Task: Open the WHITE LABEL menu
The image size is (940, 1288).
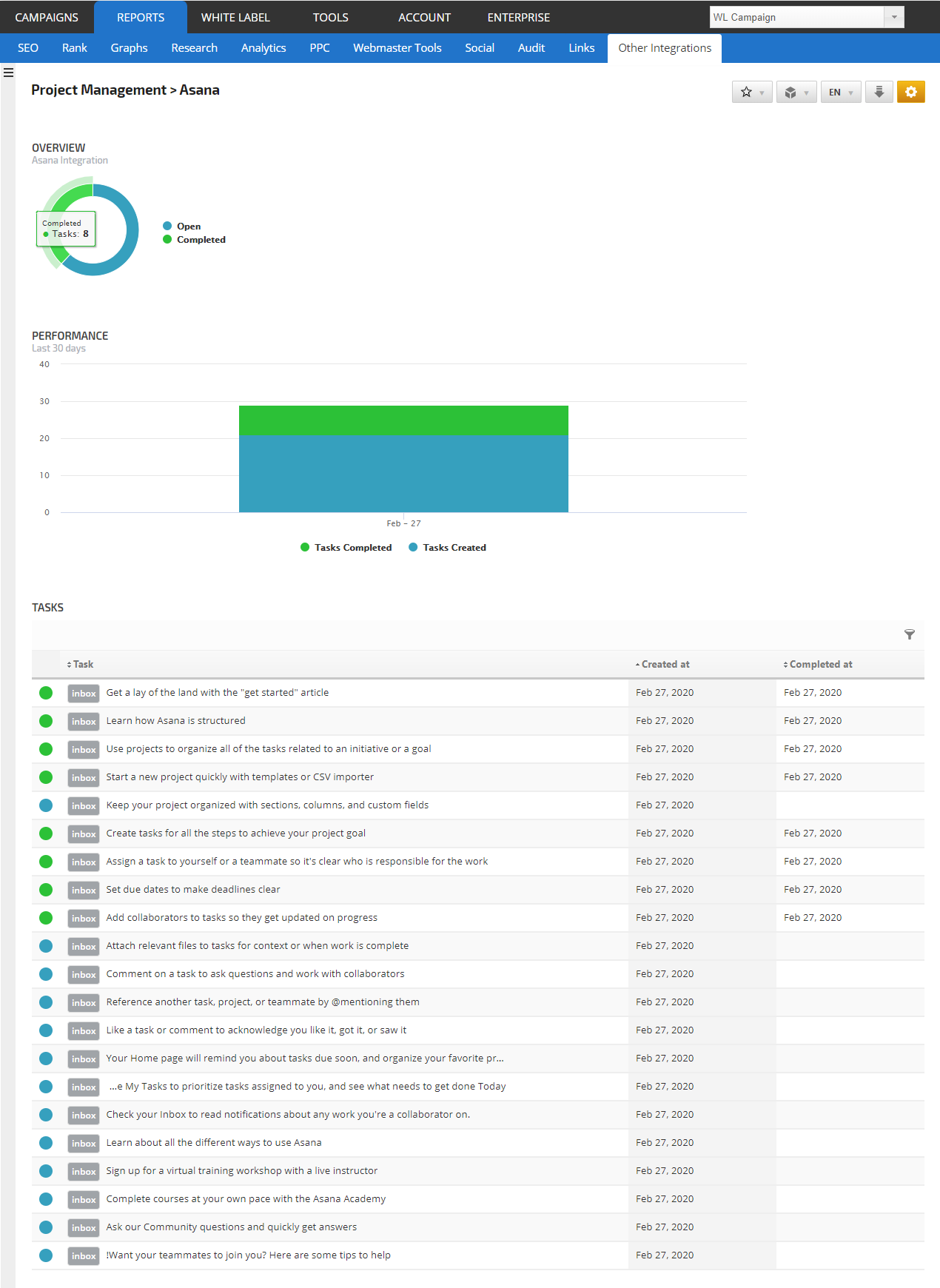Action: click(x=235, y=17)
